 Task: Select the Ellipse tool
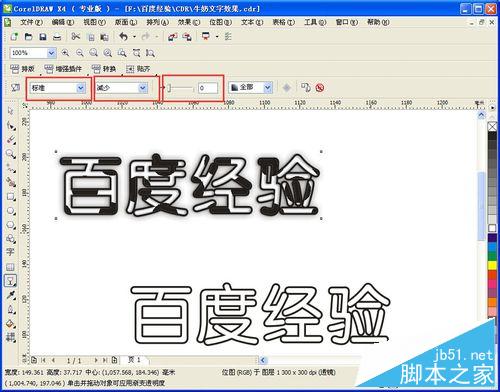click(x=10, y=211)
